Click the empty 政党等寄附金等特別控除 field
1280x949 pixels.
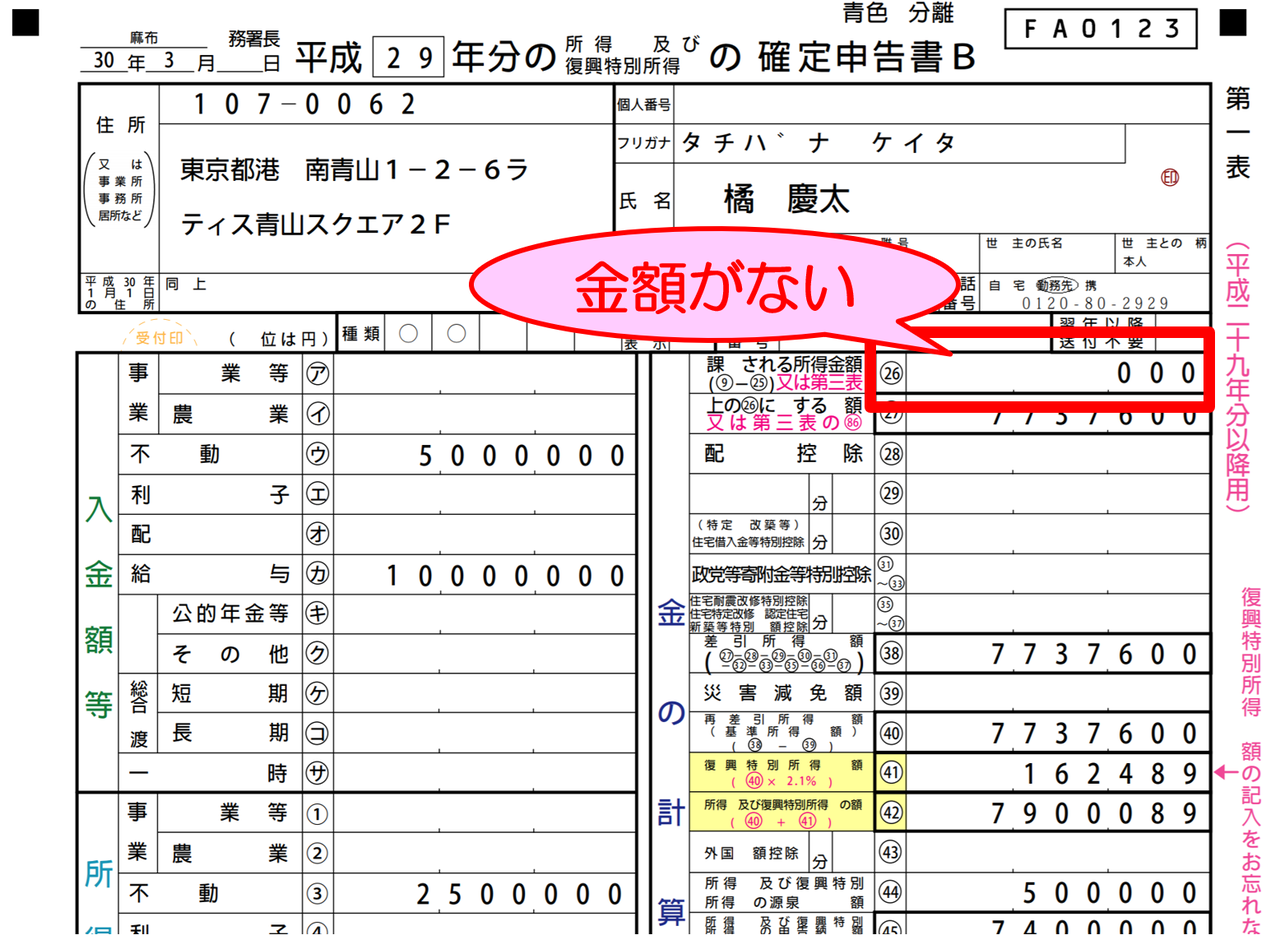click(x=1058, y=574)
